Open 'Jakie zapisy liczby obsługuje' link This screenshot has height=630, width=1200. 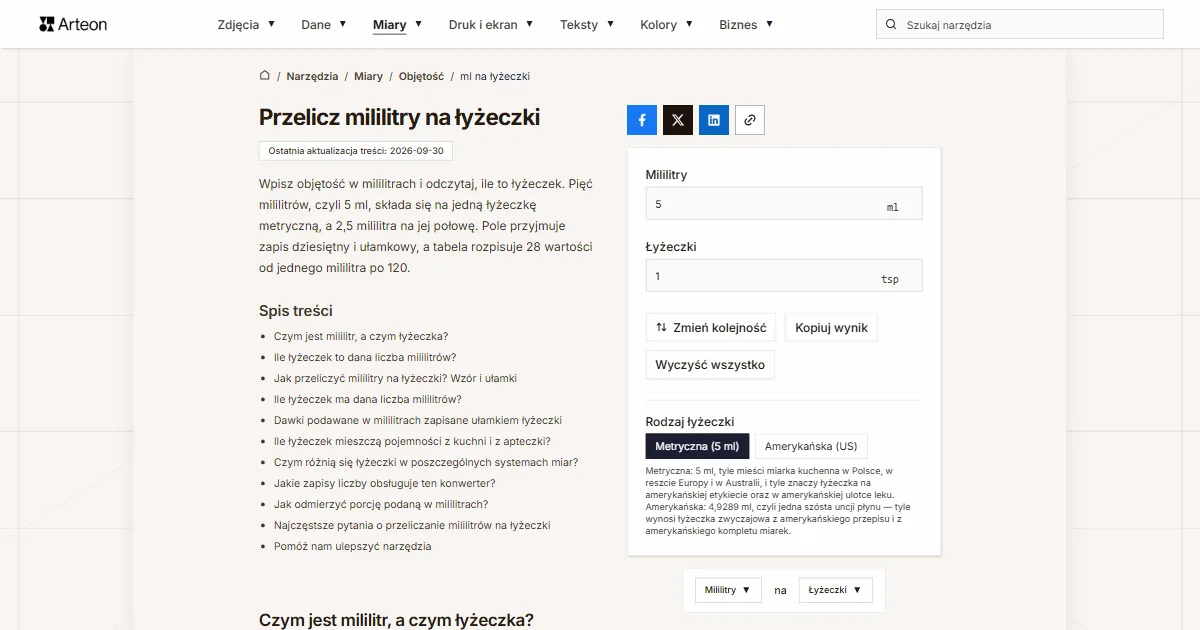tap(385, 483)
